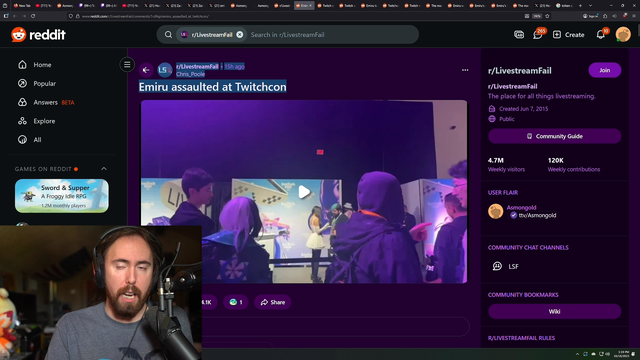
Task: Collapse the left navigation with hamburger button
Action: click(127, 64)
